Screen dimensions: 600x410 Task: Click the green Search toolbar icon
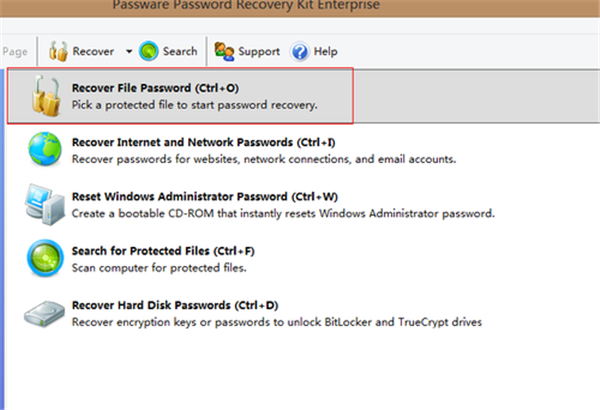coord(149,51)
